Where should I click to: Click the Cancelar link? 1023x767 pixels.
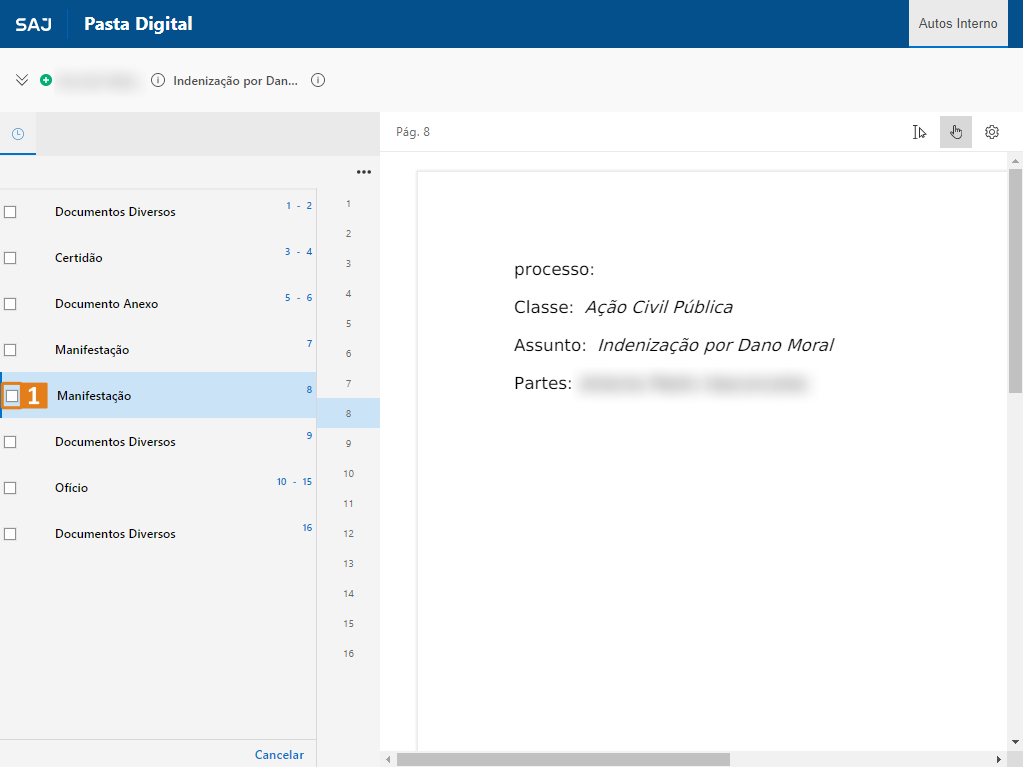point(279,755)
